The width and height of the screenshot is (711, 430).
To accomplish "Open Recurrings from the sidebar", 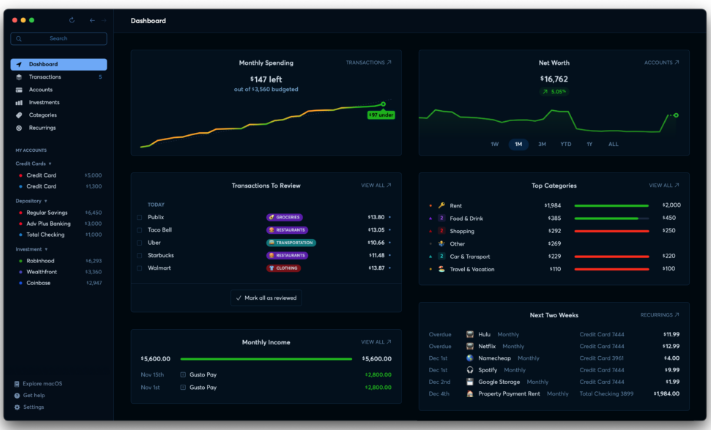I will [x=43, y=127].
